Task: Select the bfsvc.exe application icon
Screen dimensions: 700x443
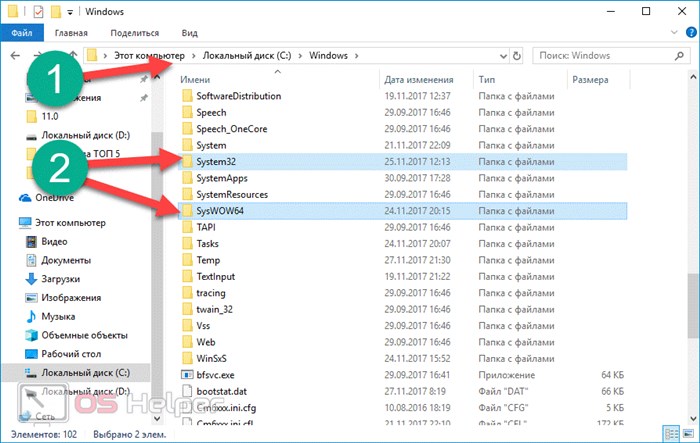Action: tap(187, 375)
